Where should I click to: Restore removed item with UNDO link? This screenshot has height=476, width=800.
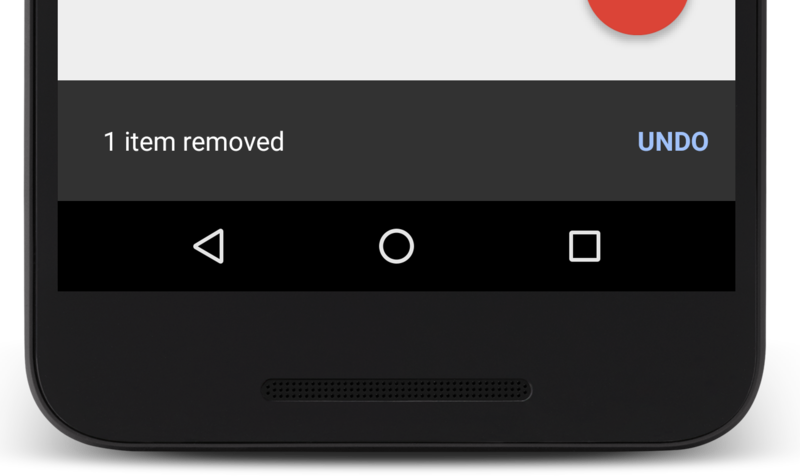(x=673, y=142)
